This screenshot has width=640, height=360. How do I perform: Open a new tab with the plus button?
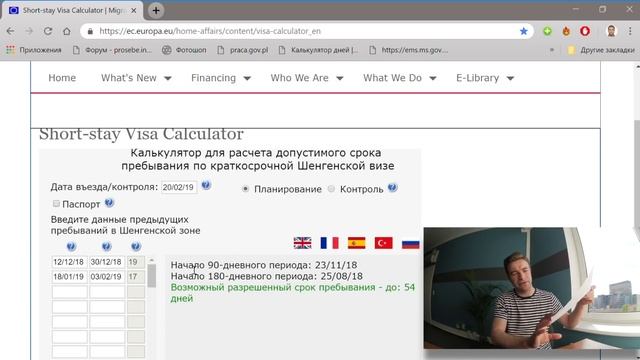(156, 11)
